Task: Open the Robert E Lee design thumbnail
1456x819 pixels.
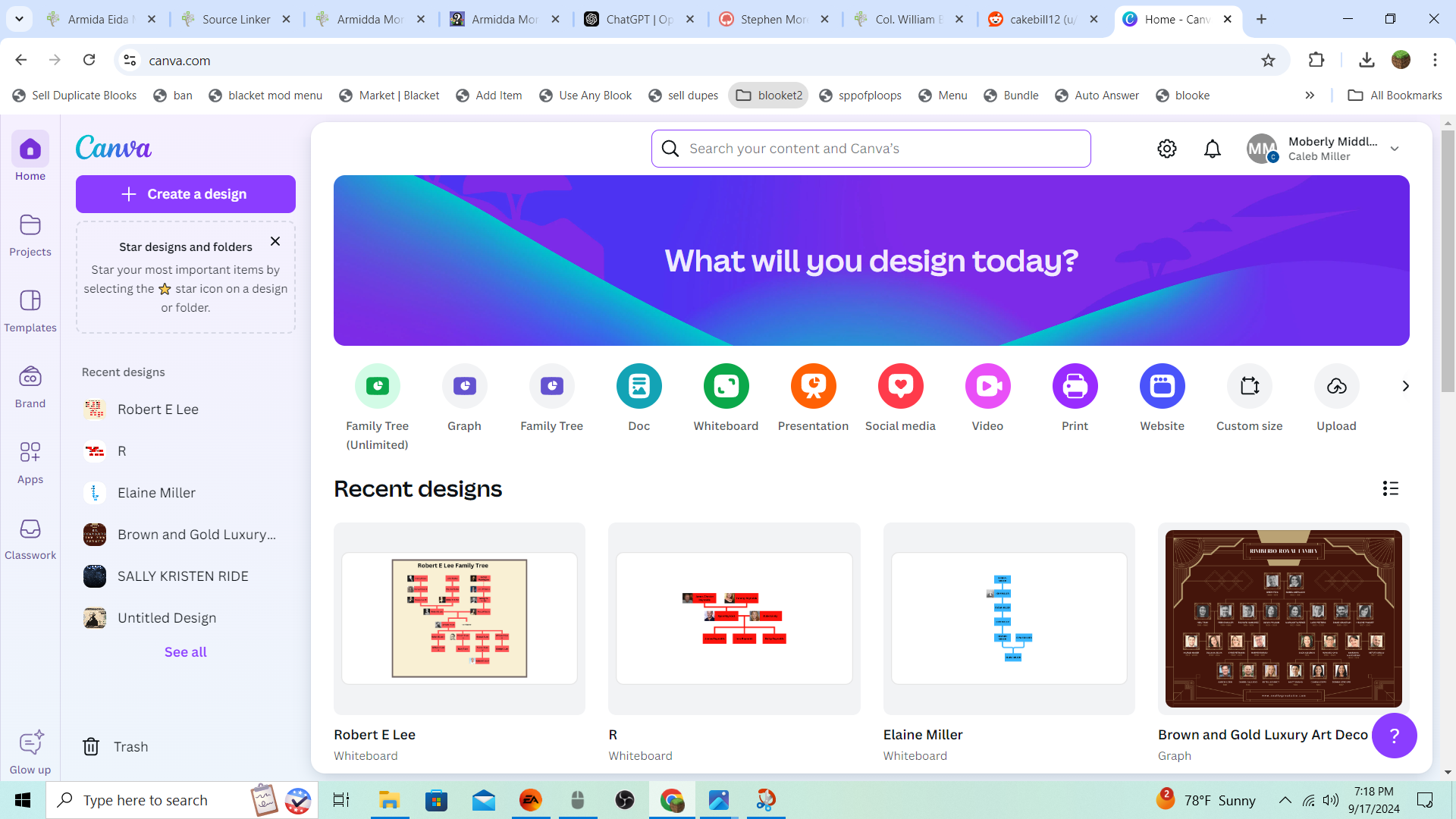Action: coord(460,618)
